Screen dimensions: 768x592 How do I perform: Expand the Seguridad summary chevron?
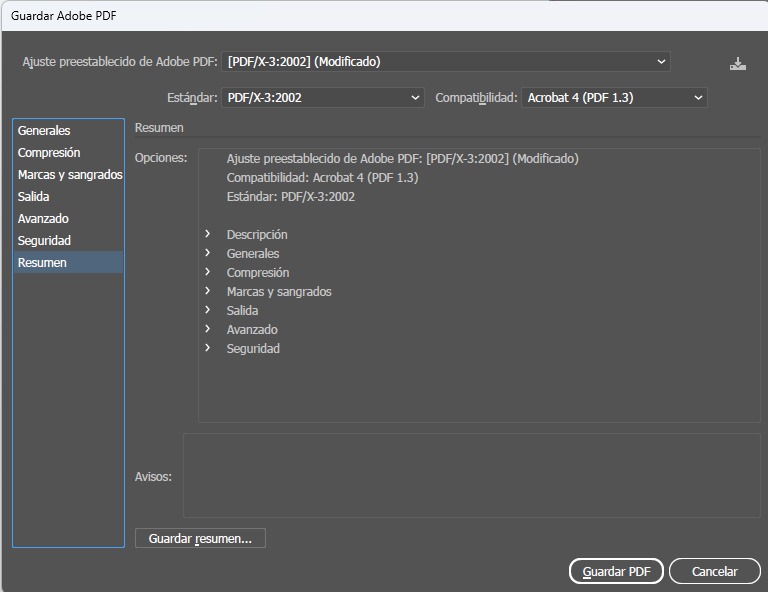(x=208, y=348)
